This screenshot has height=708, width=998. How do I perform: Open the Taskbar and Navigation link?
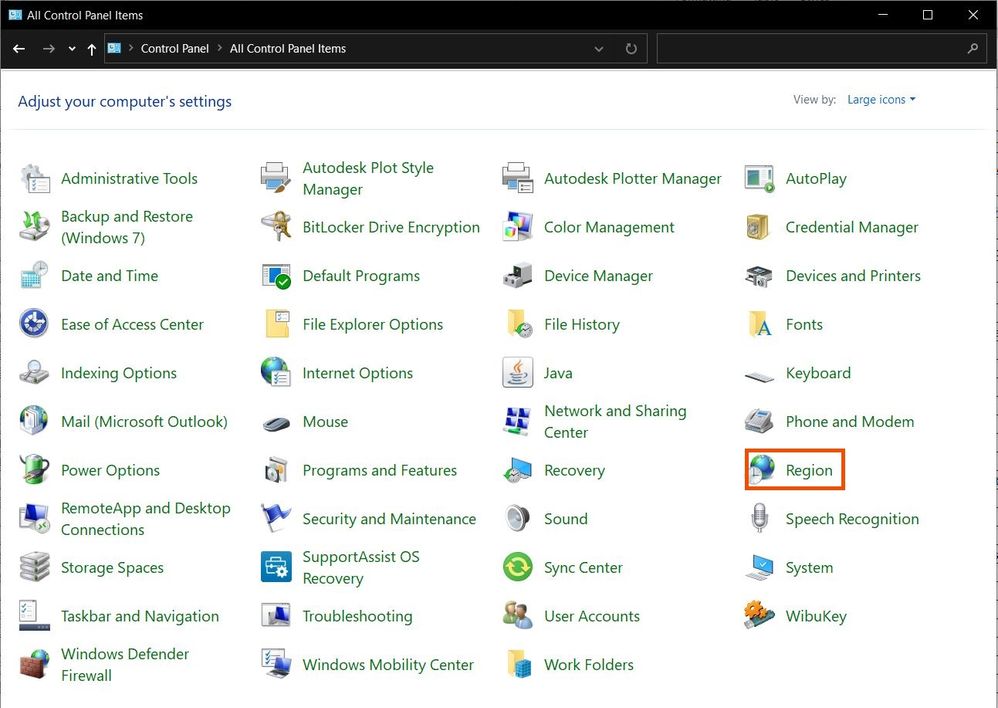pyautogui.click(x=140, y=616)
